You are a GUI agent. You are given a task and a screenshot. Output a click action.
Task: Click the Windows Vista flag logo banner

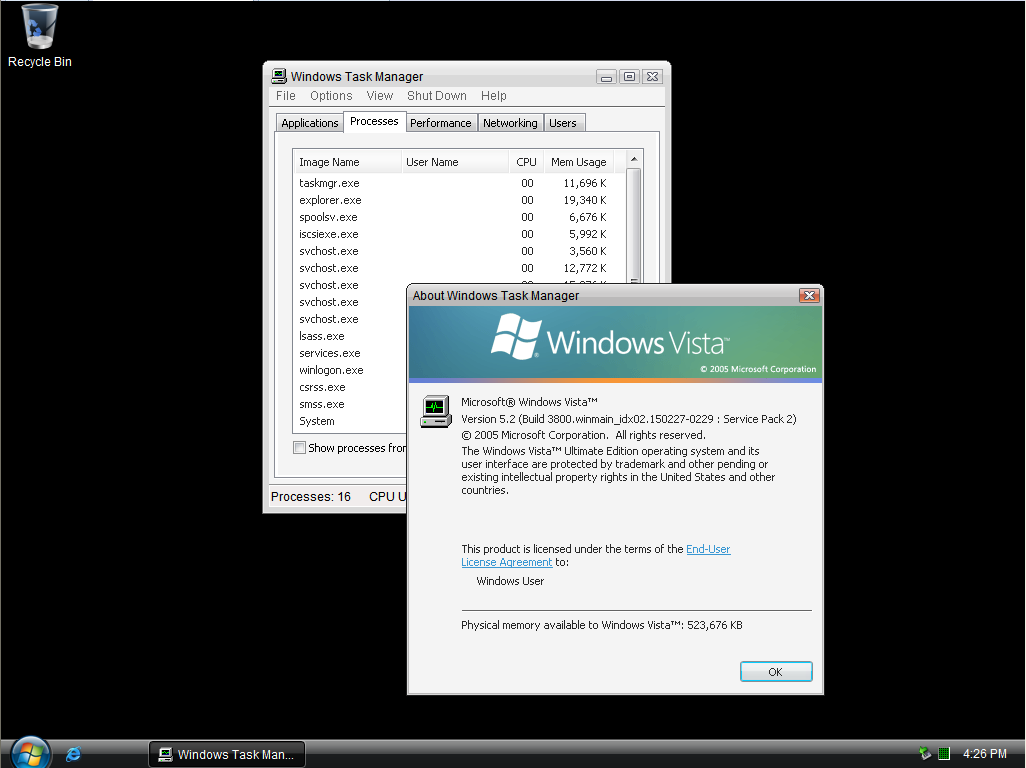click(x=615, y=343)
